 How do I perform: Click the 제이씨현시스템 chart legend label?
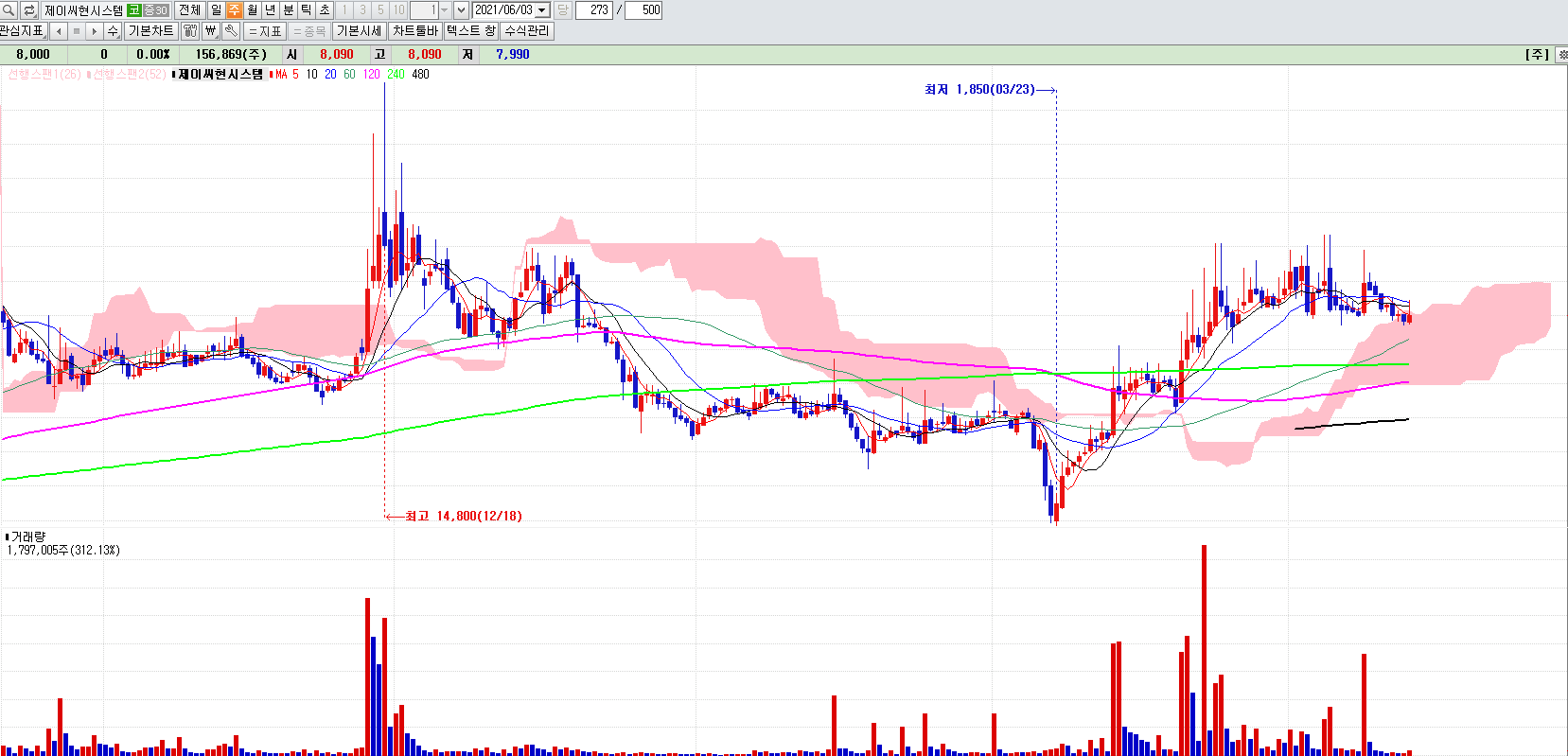(220, 74)
